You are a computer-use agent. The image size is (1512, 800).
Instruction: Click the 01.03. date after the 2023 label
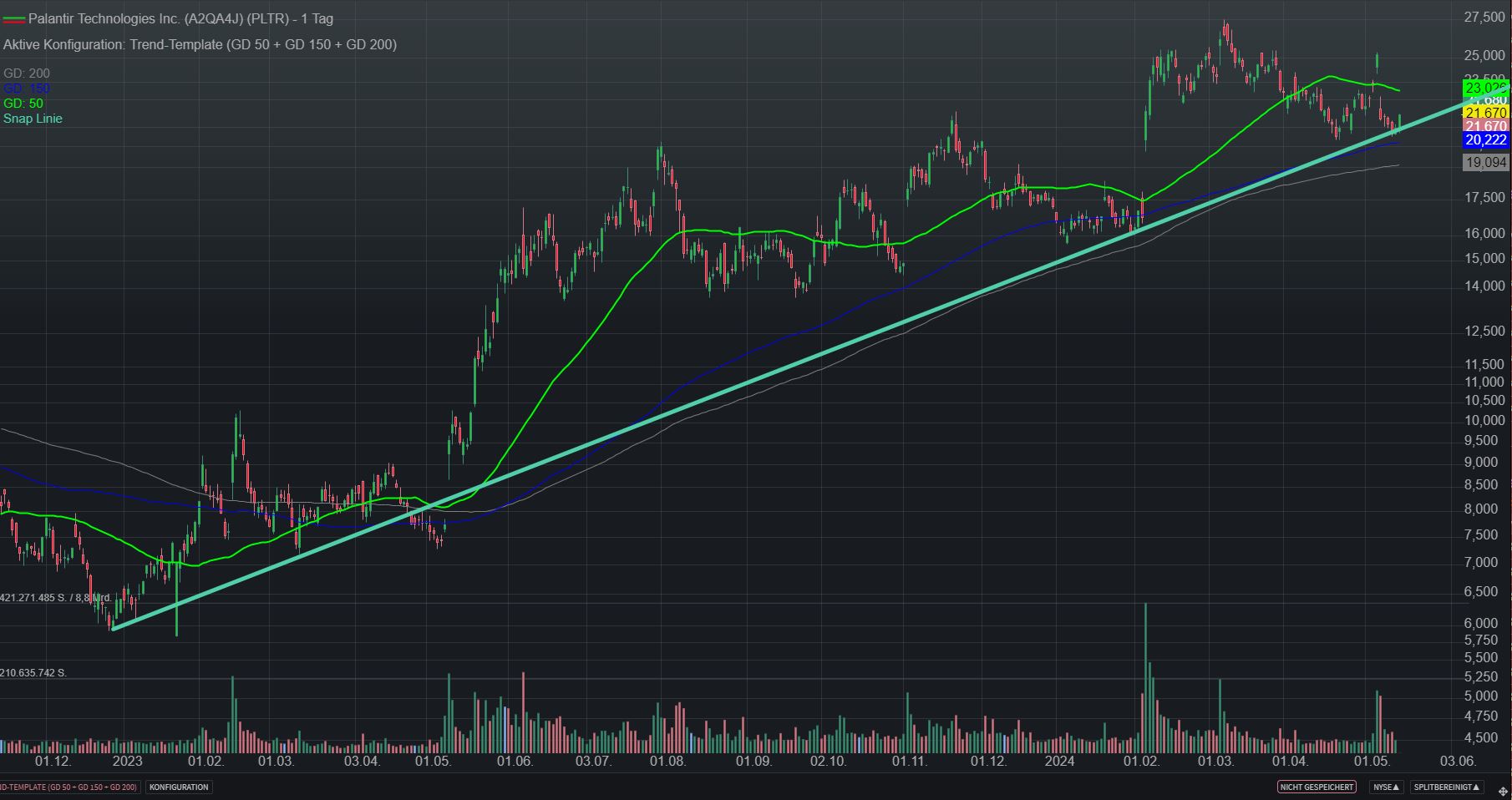click(x=276, y=762)
